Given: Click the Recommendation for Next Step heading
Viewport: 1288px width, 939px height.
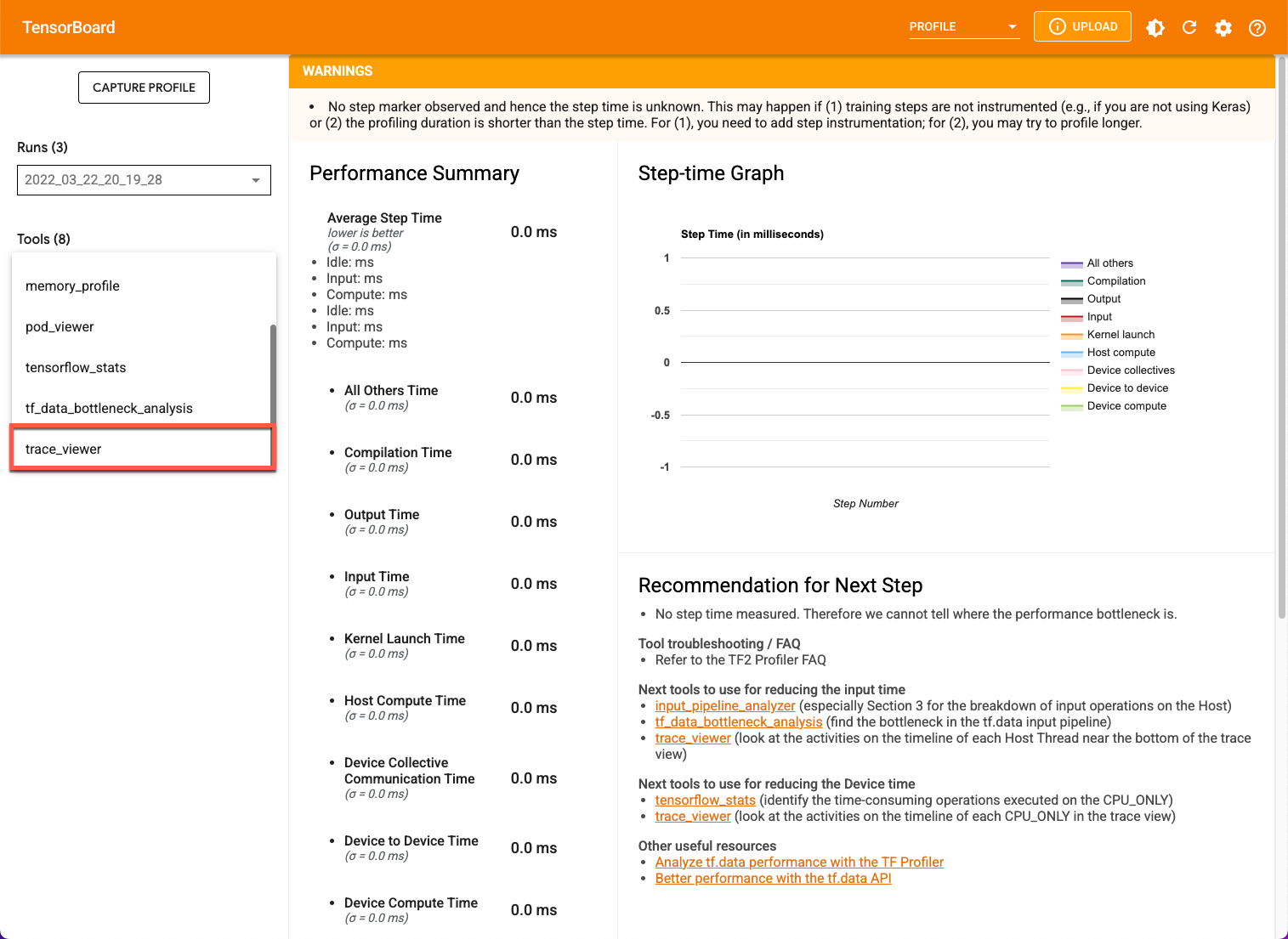Looking at the screenshot, I should coord(780,585).
